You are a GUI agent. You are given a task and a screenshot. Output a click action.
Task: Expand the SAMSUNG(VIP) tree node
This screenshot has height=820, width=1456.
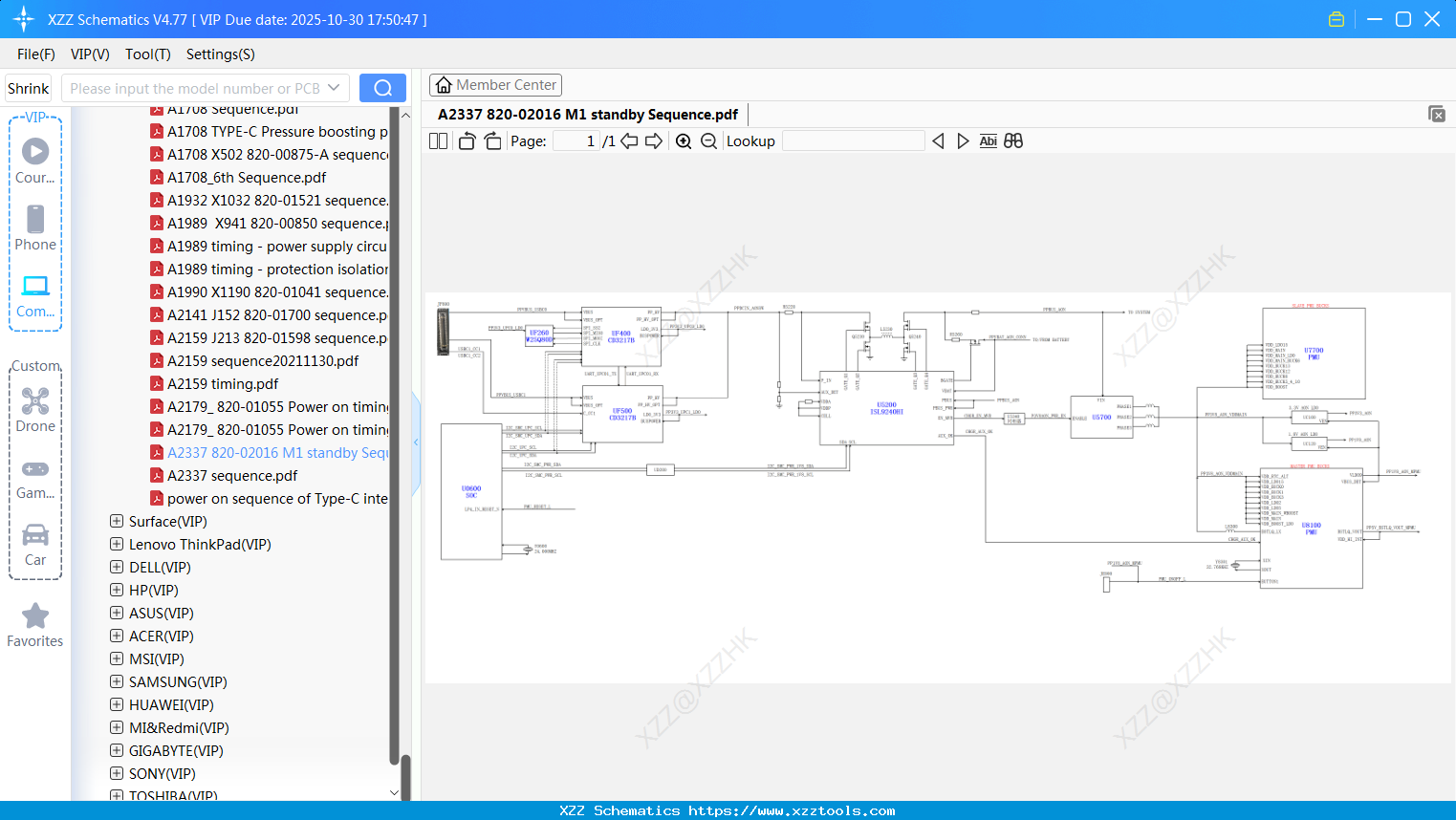[117, 681]
